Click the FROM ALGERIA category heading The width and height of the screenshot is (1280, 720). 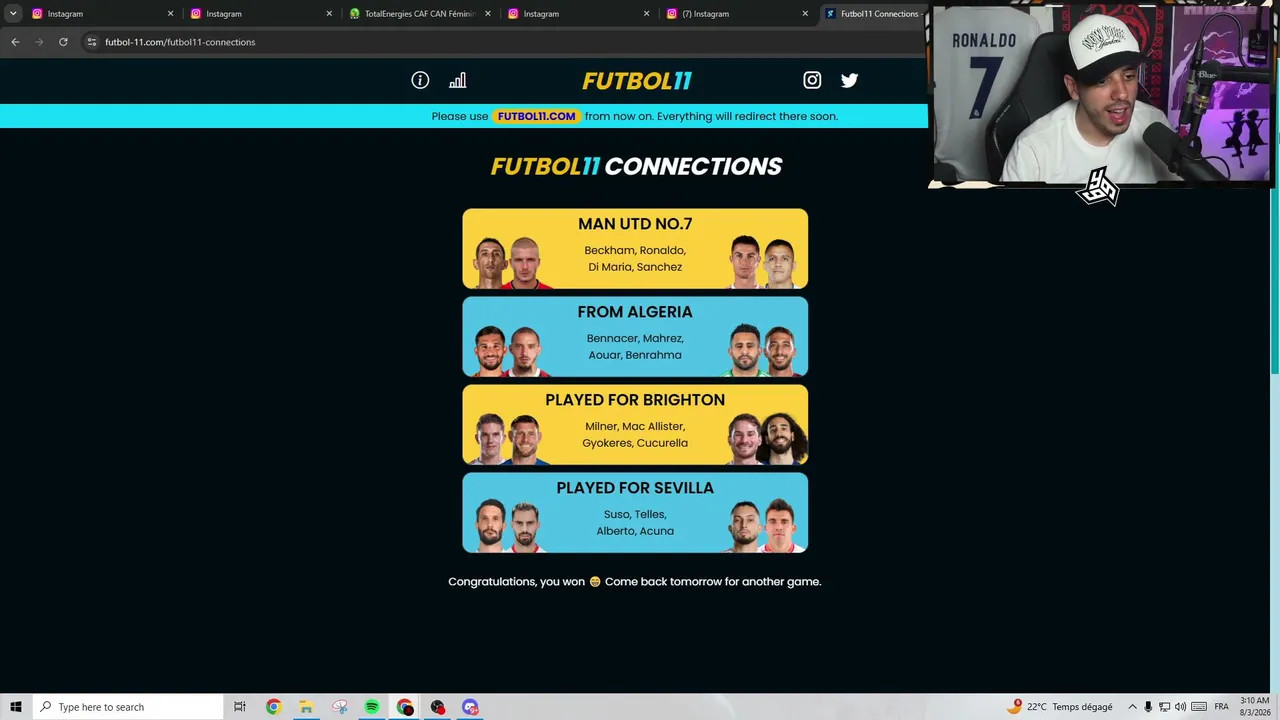pyautogui.click(x=635, y=312)
